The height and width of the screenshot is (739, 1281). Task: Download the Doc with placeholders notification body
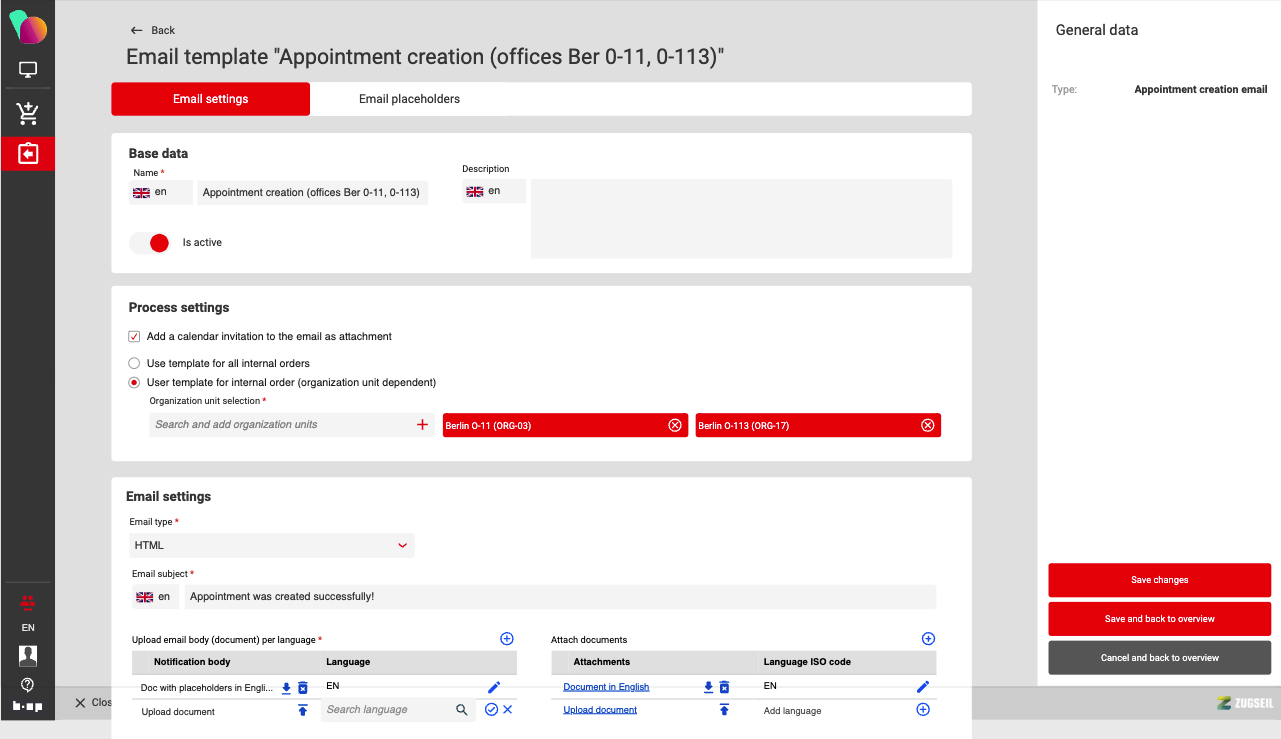[x=286, y=688]
